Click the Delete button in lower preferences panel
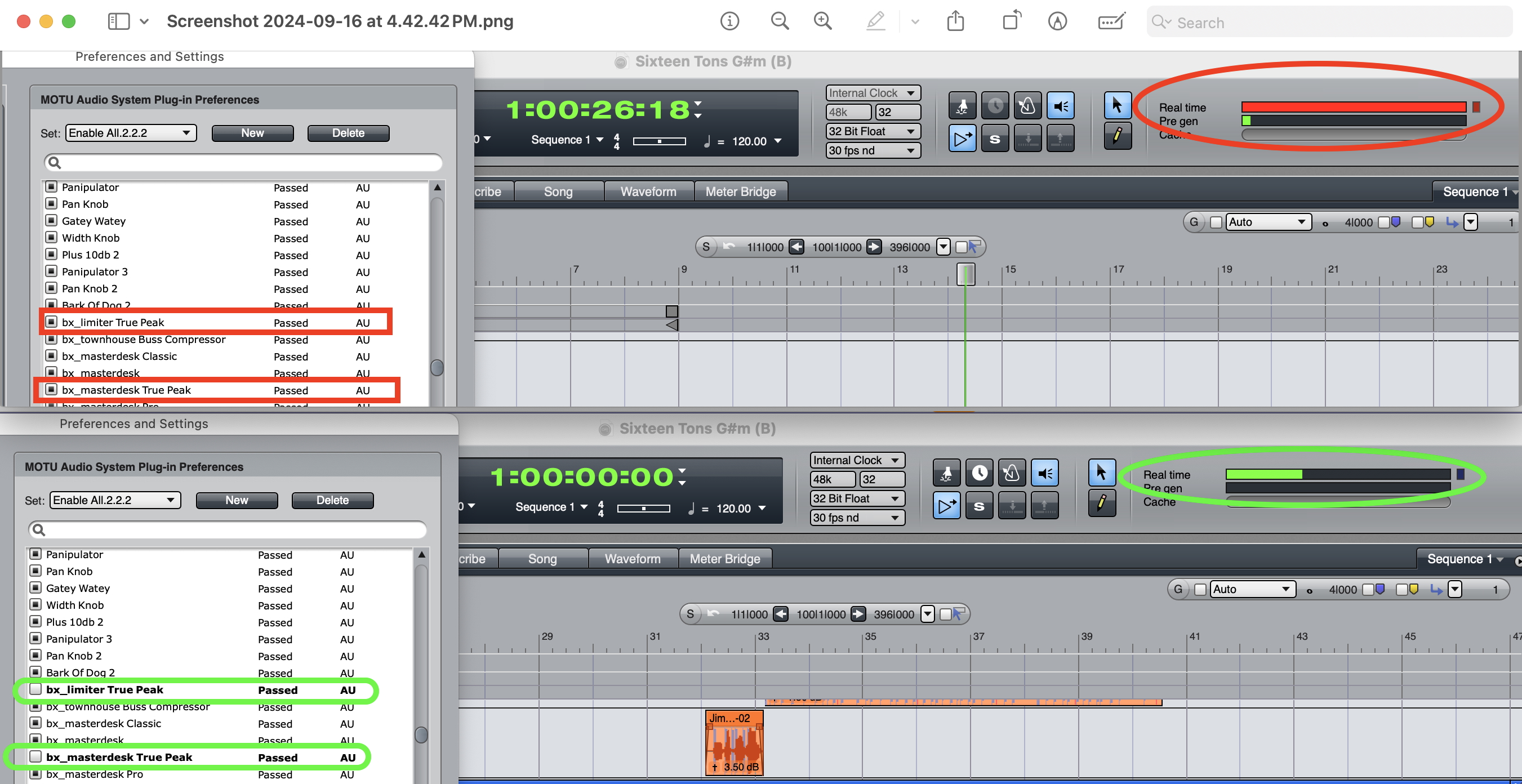The width and height of the screenshot is (1522, 784). (332, 500)
